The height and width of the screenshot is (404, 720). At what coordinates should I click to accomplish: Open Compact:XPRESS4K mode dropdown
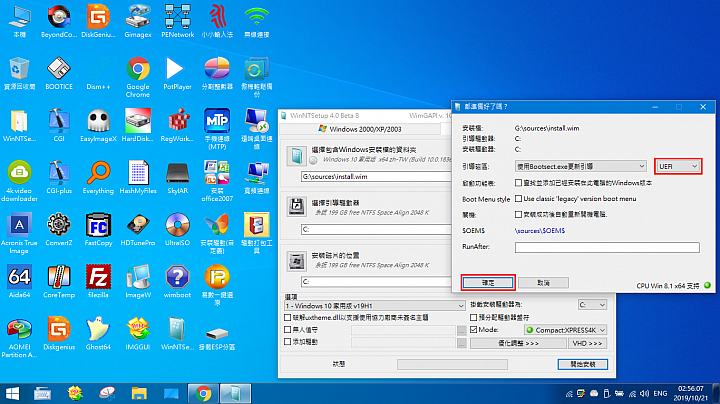click(x=565, y=330)
